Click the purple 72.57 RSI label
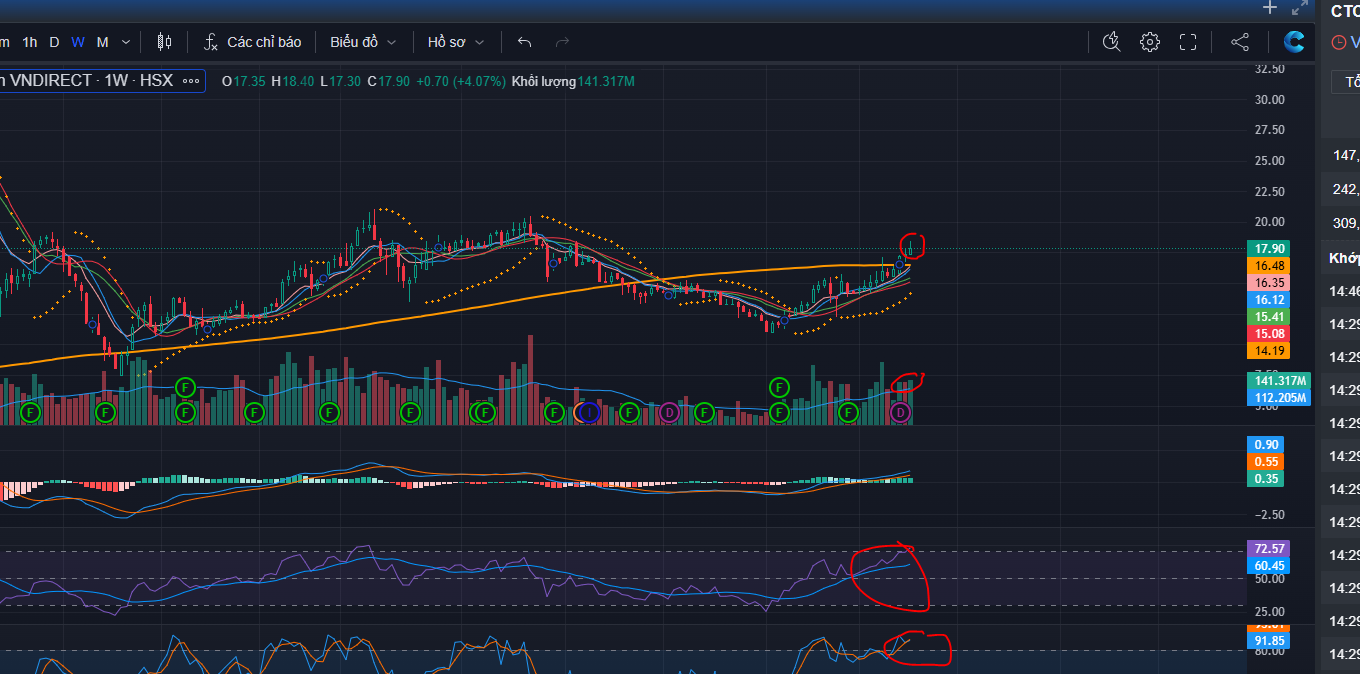 1268,549
